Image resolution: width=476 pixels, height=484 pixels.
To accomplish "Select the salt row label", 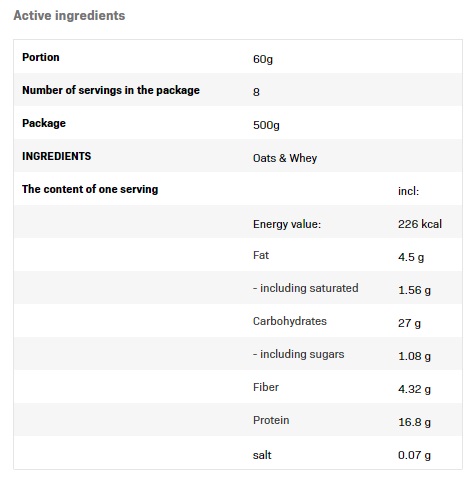I will tap(262, 455).
